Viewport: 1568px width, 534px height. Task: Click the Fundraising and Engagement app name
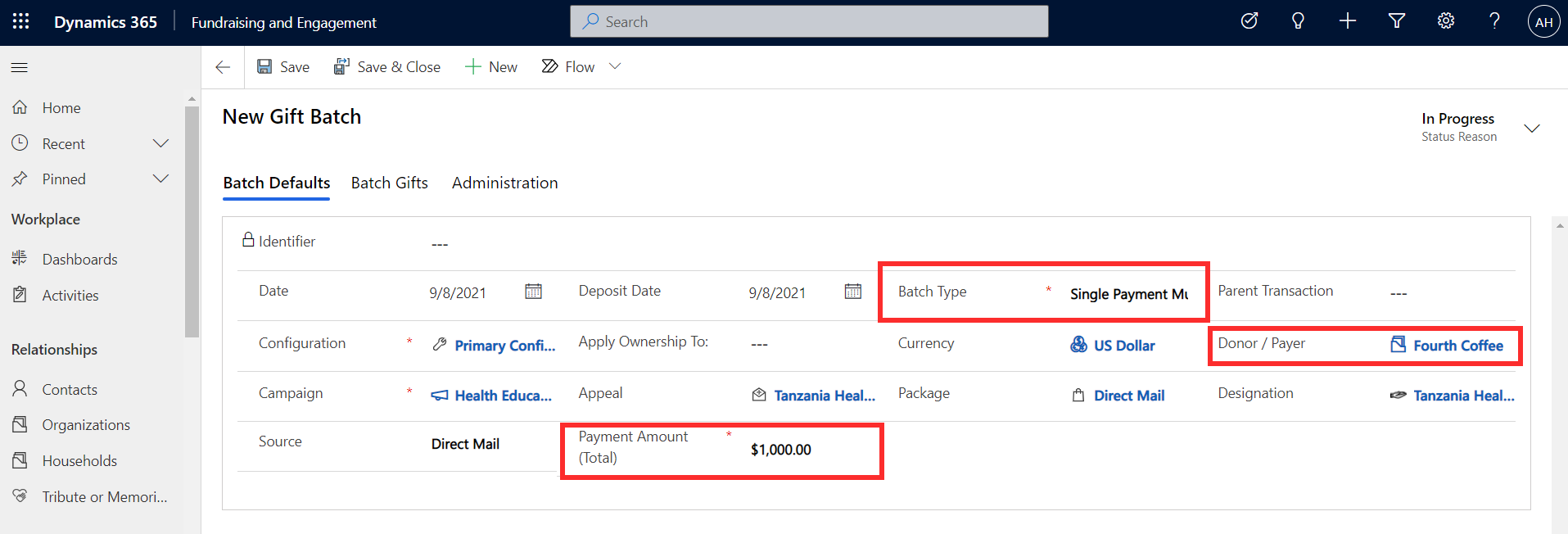coord(284,23)
